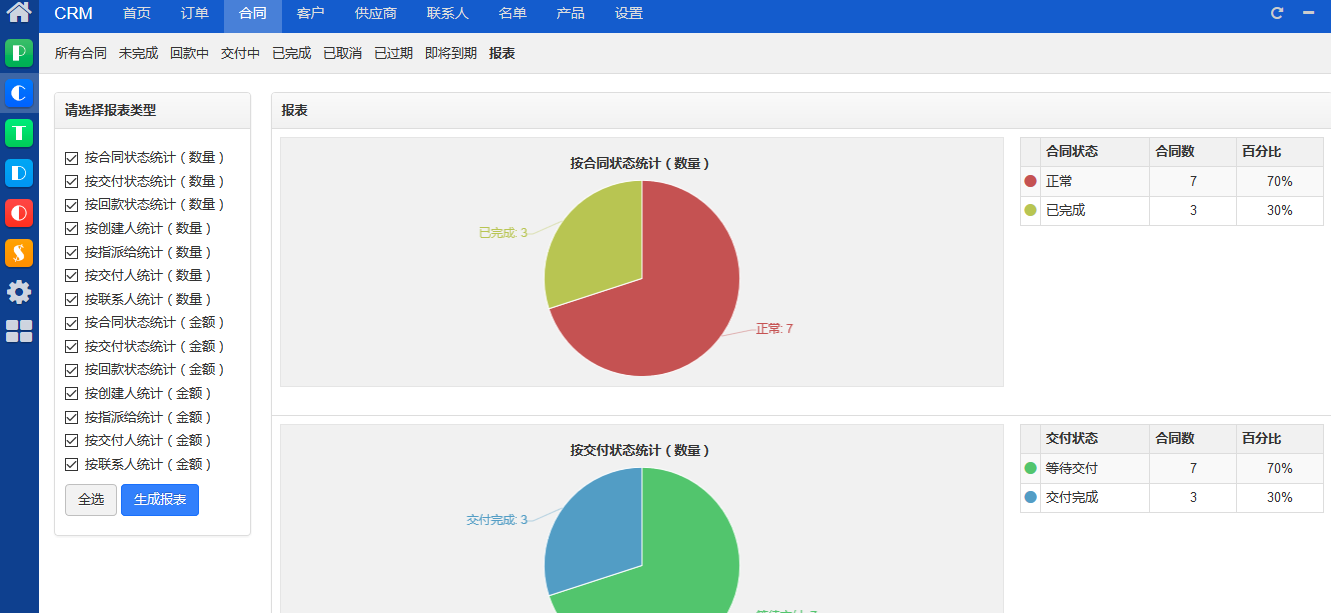Toggle 按联系人统计（数量）checkbox
1331x613 pixels.
click(x=71, y=299)
